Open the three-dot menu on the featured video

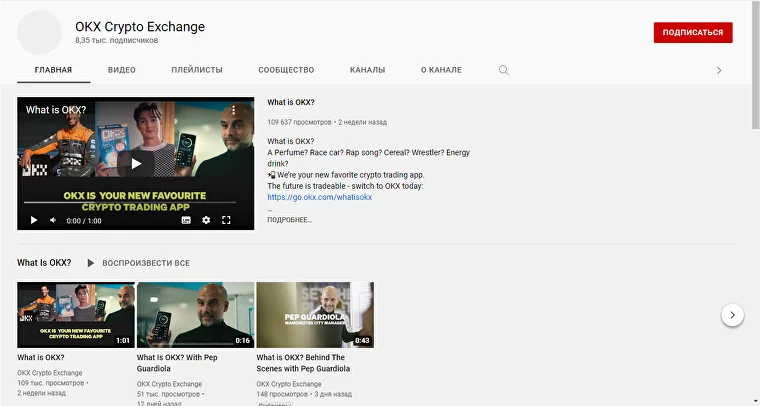tap(234, 110)
